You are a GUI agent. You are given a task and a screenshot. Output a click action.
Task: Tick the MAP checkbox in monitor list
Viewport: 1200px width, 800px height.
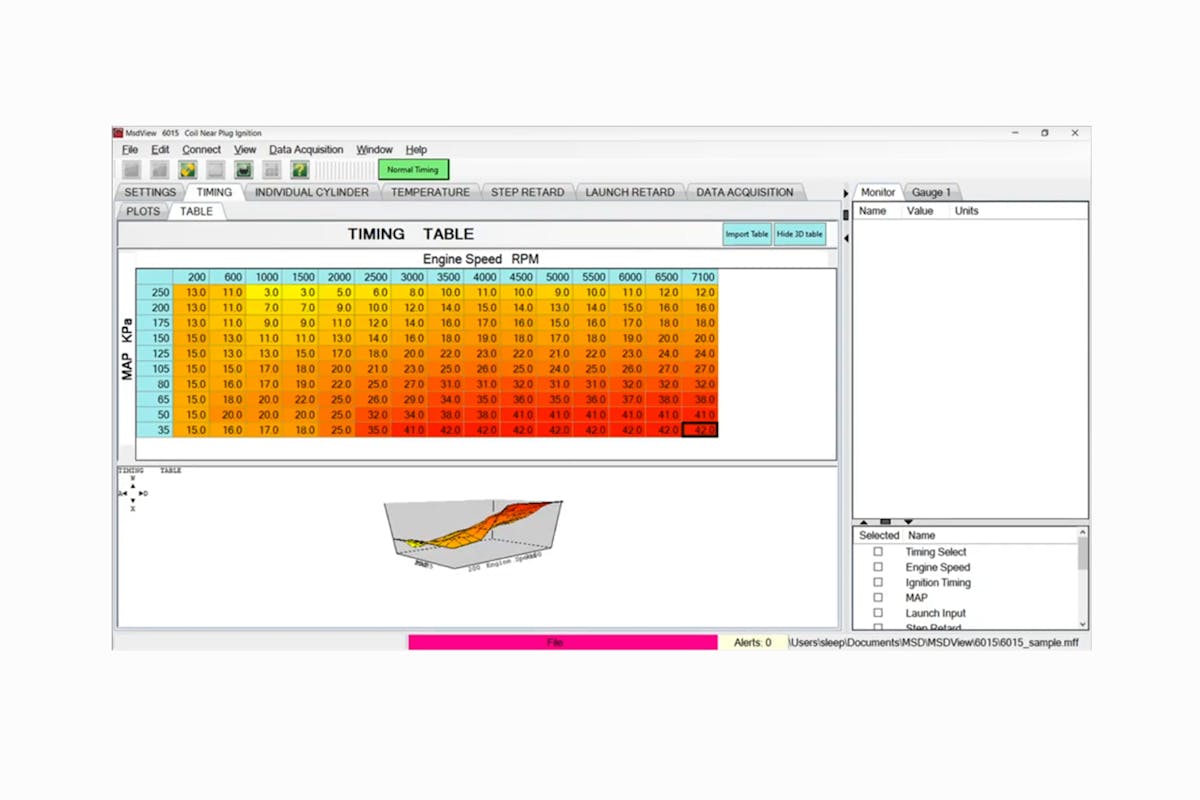(x=878, y=598)
